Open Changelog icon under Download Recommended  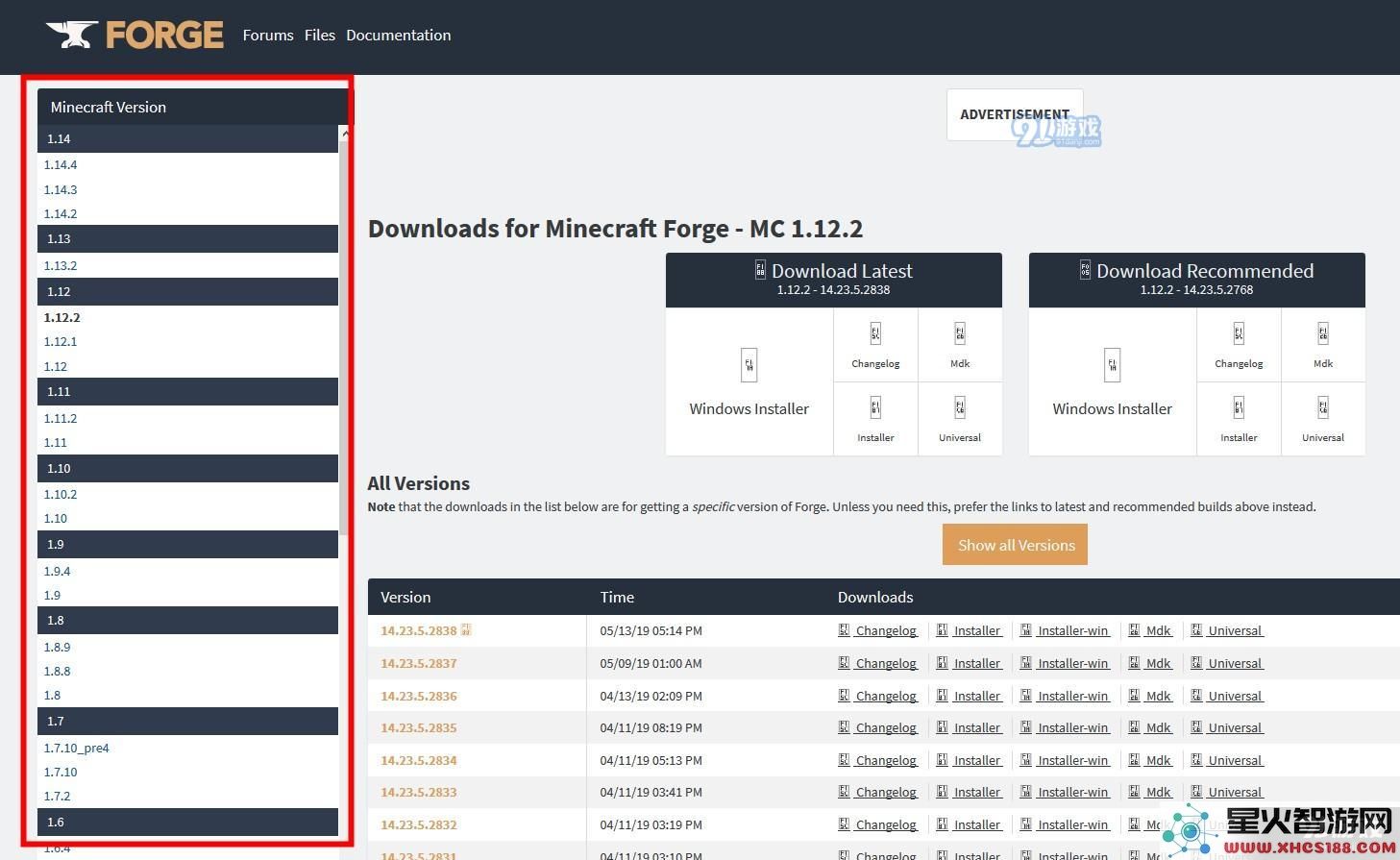tap(1239, 333)
